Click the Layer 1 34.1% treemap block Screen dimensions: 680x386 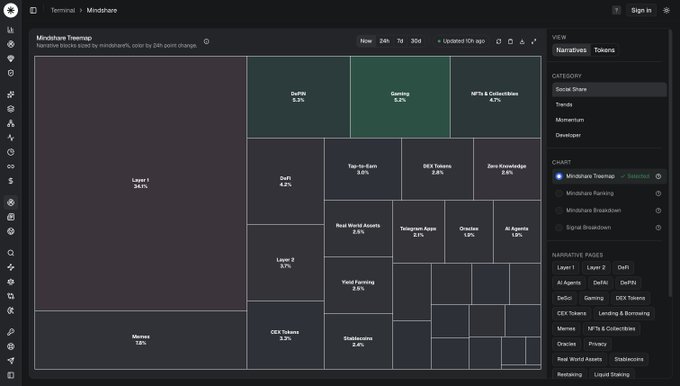(141, 183)
